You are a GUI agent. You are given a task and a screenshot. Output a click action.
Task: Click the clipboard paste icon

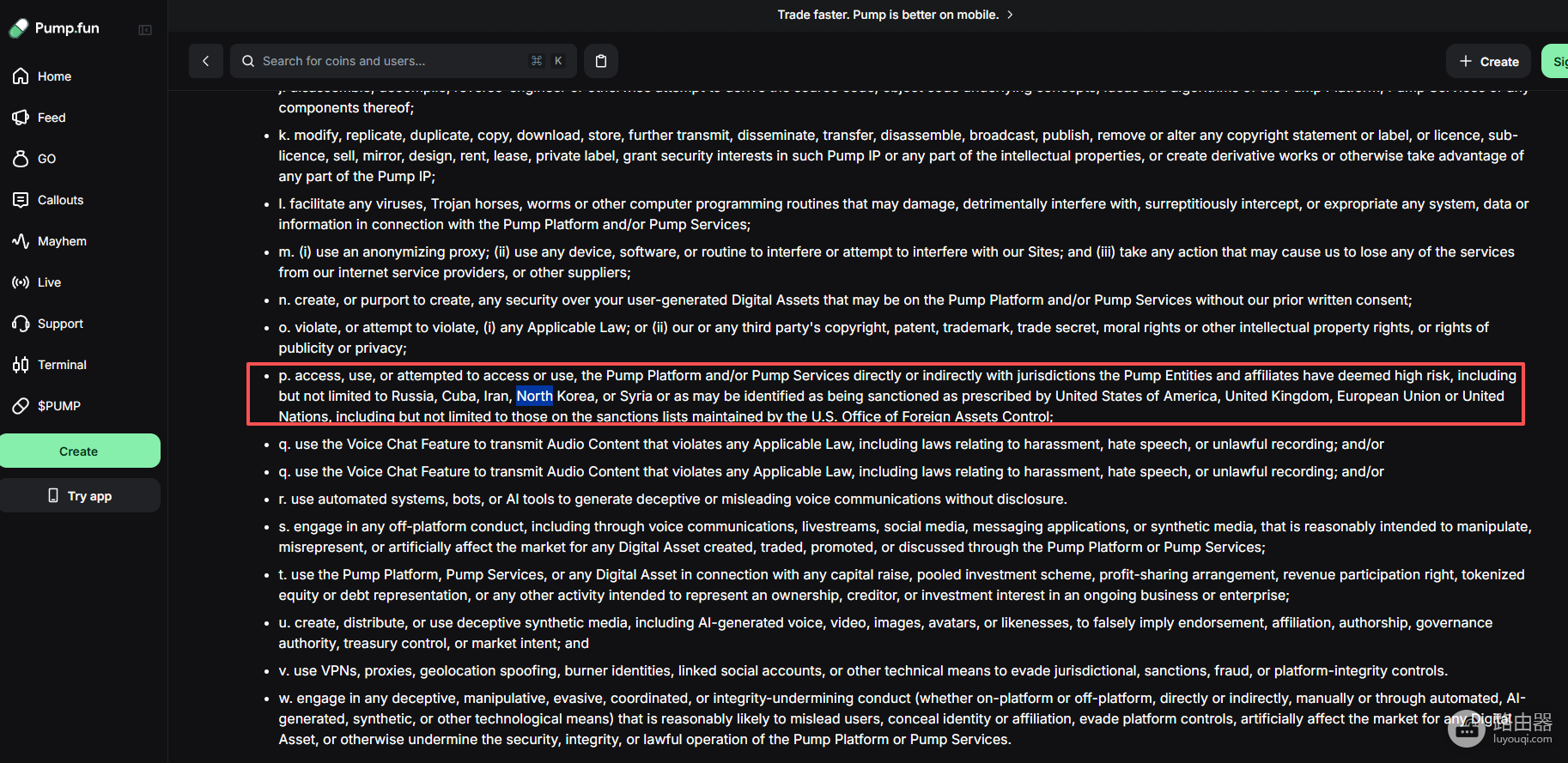click(601, 61)
